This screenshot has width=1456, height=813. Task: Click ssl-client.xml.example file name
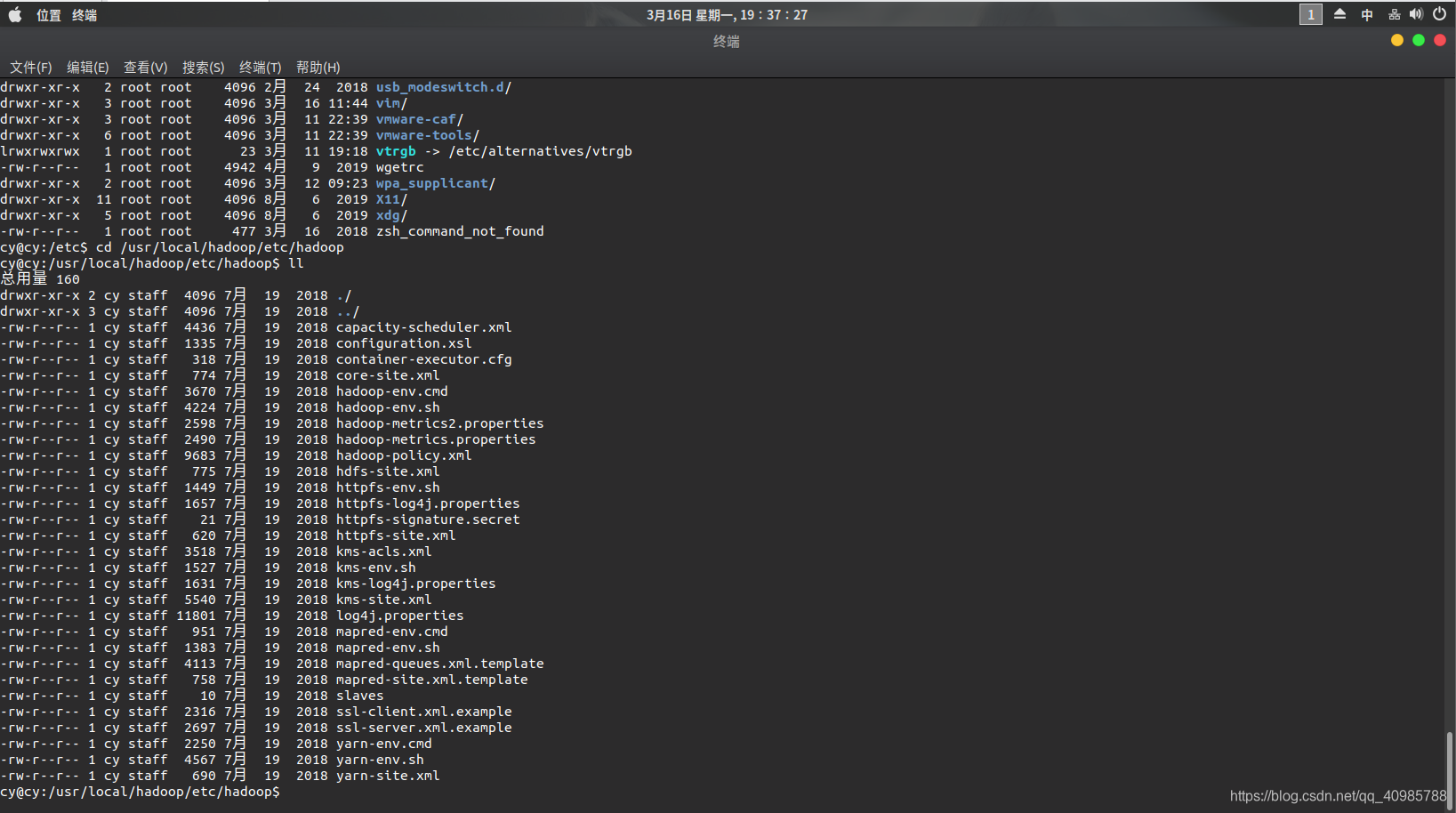424,712
